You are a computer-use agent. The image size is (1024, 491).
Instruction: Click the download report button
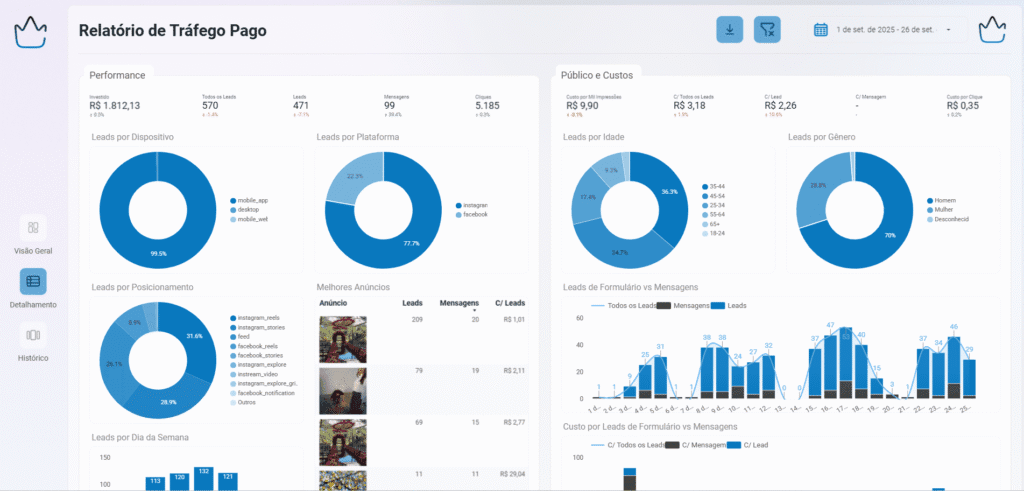(729, 29)
